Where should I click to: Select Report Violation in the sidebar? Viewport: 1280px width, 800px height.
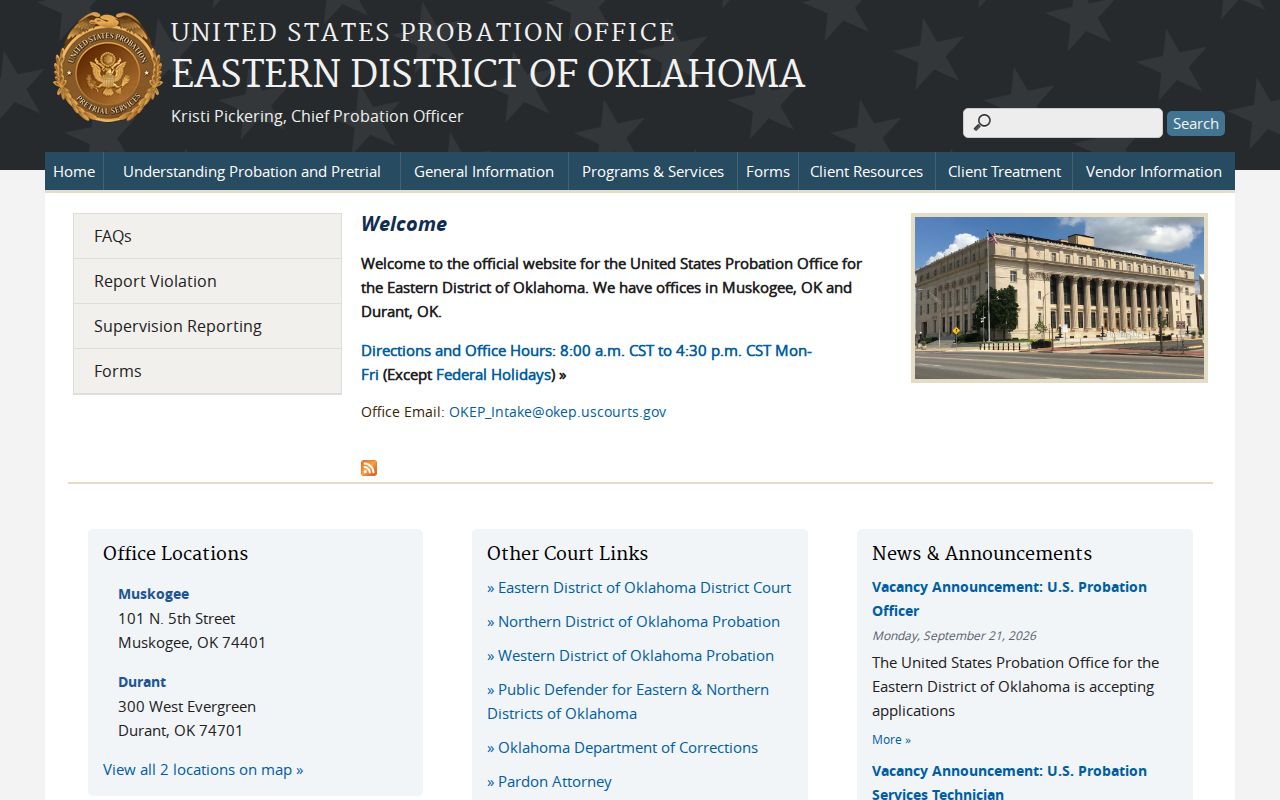point(207,281)
